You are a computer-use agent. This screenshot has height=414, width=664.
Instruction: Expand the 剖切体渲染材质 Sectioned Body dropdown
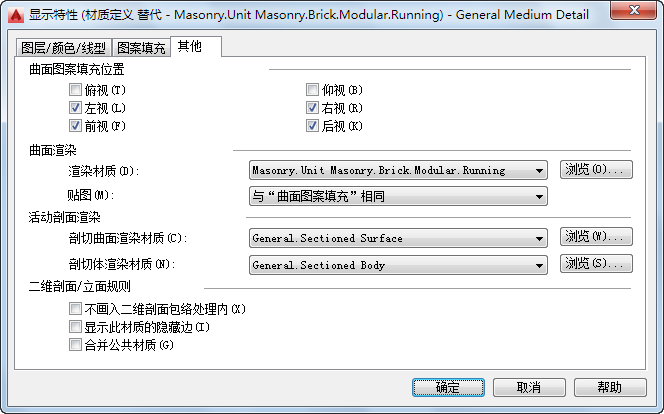398,265
